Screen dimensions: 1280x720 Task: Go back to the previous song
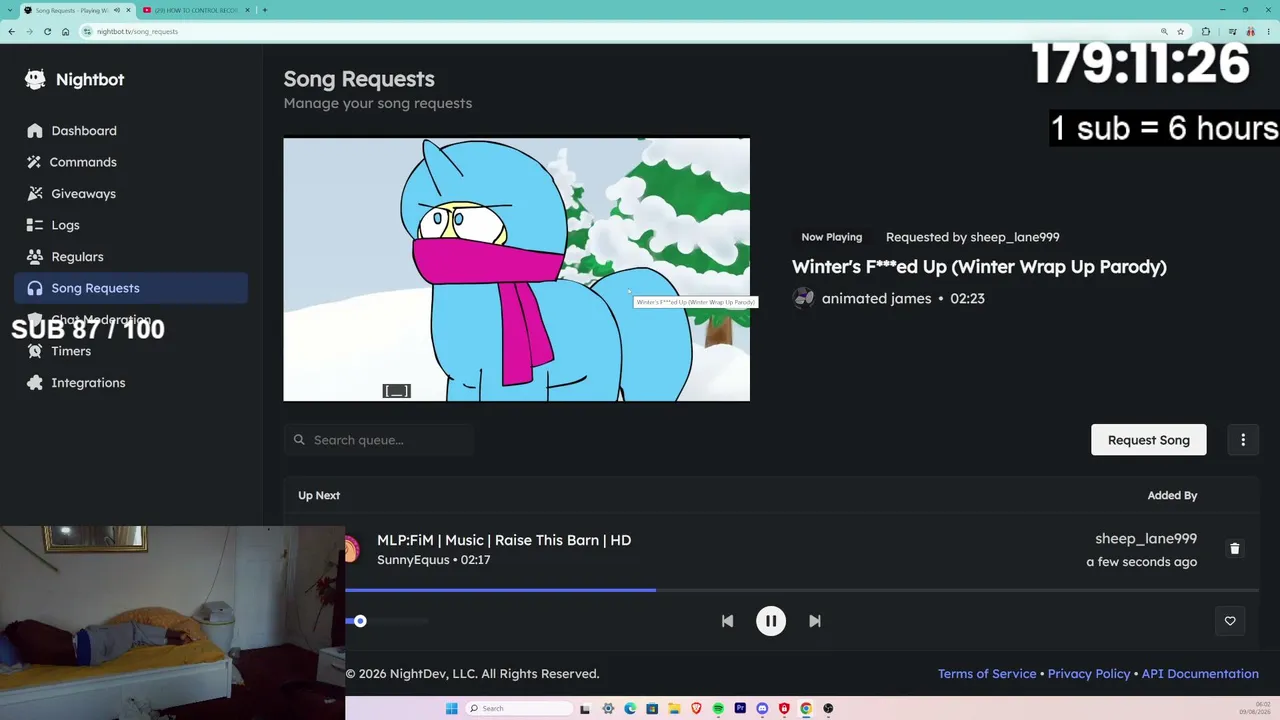727,621
